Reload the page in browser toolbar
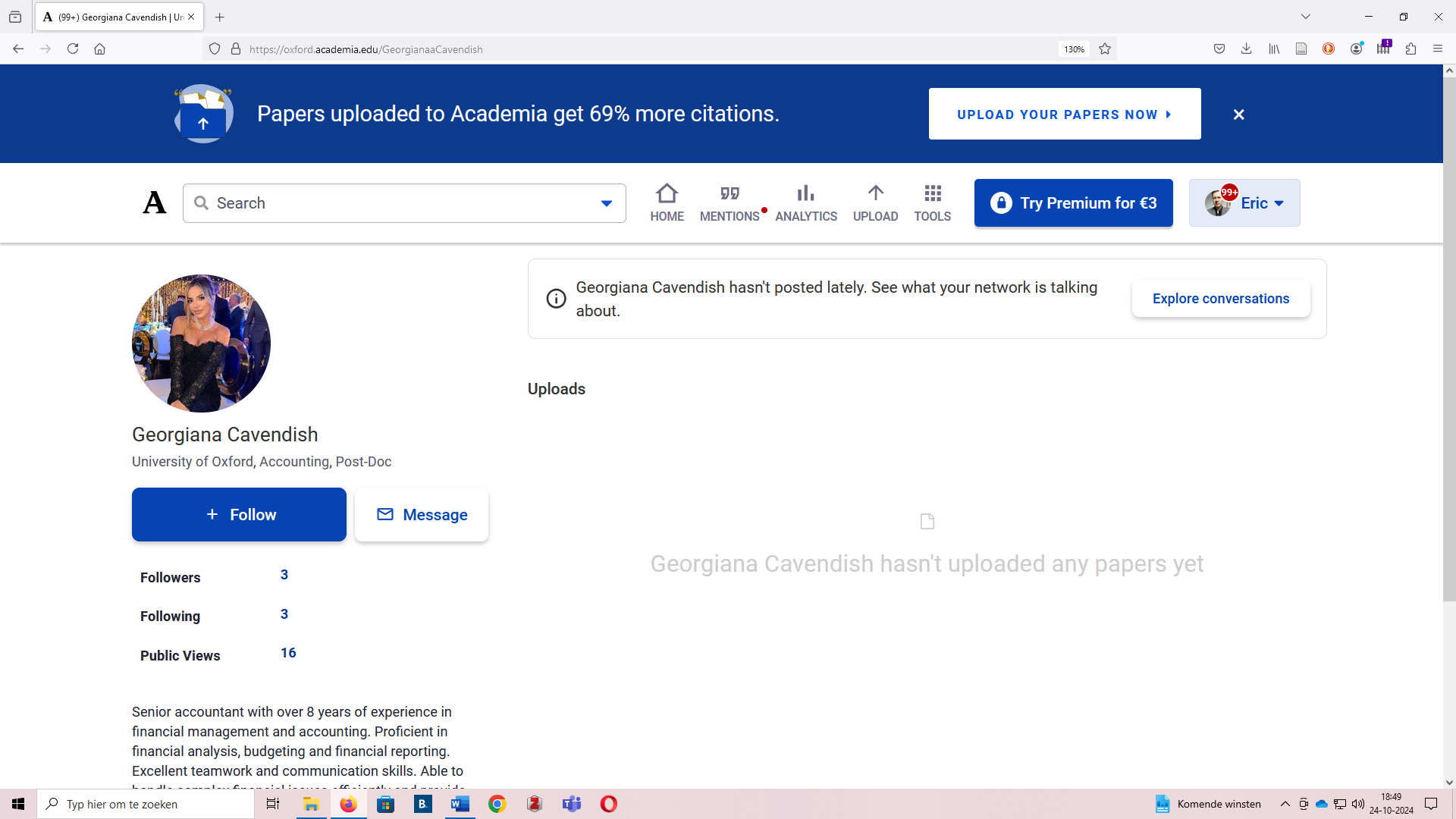This screenshot has width=1456, height=819. pos(73,49)
